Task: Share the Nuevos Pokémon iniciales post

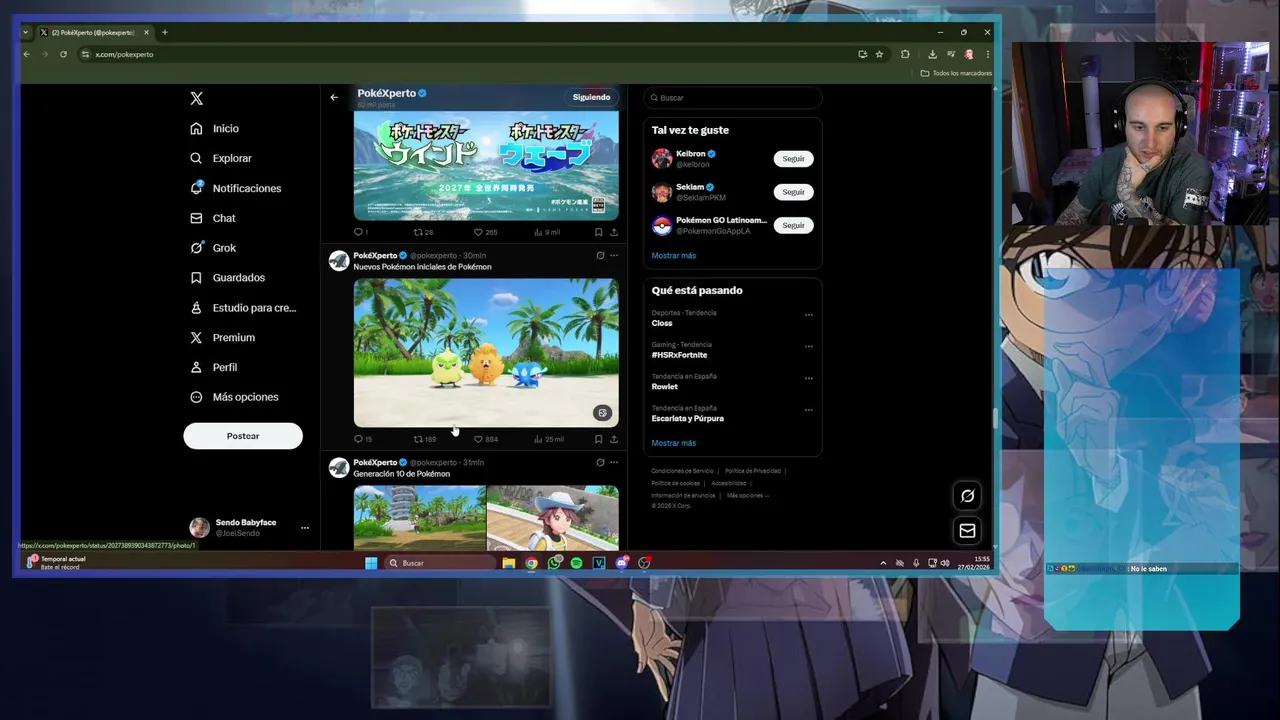Action: [x=614, y=439]
